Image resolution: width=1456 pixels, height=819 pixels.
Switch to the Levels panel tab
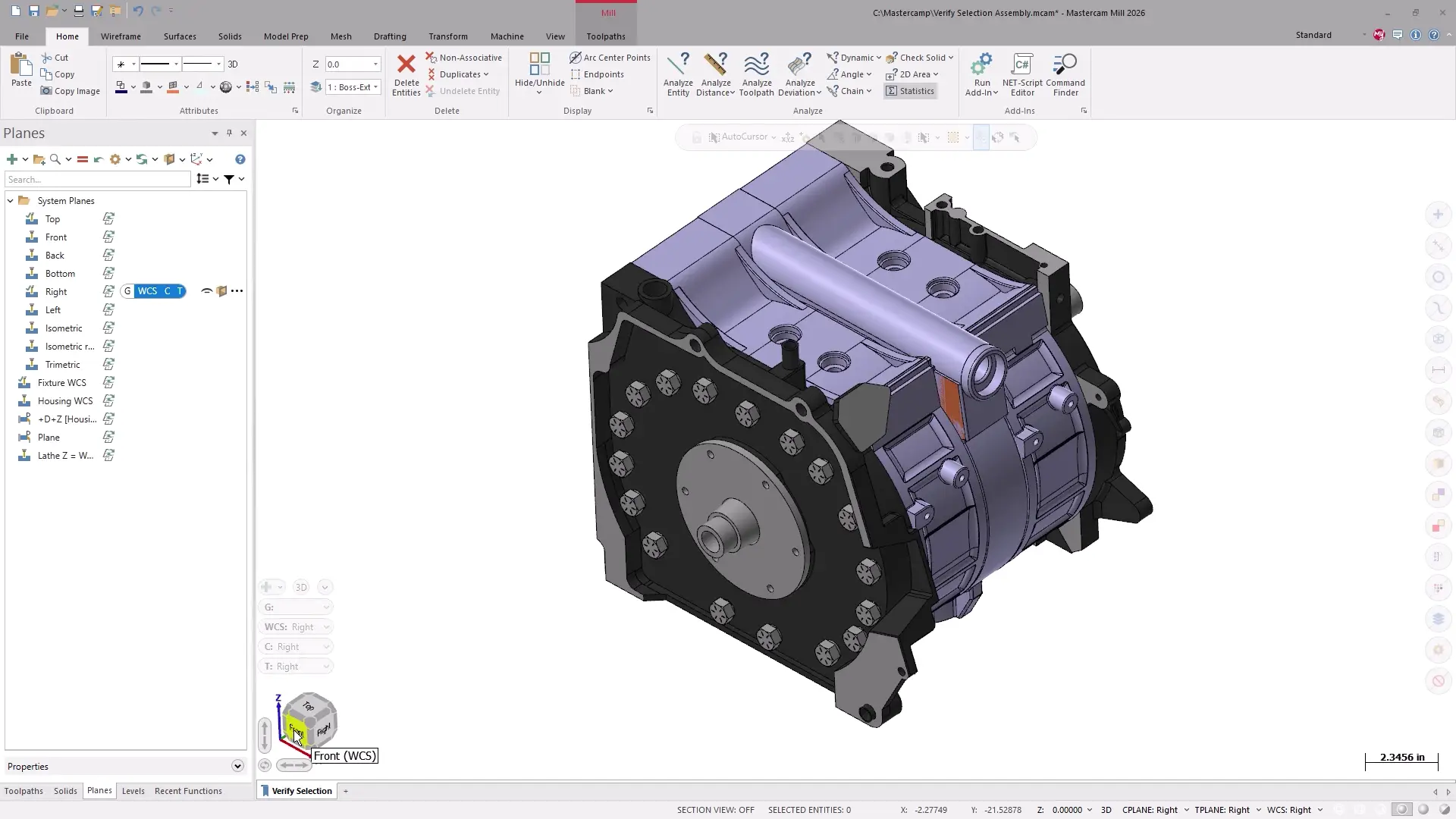coord(133,791)
